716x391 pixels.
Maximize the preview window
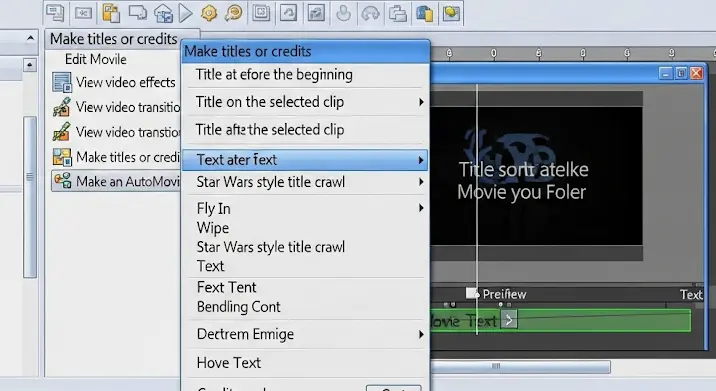681,73
